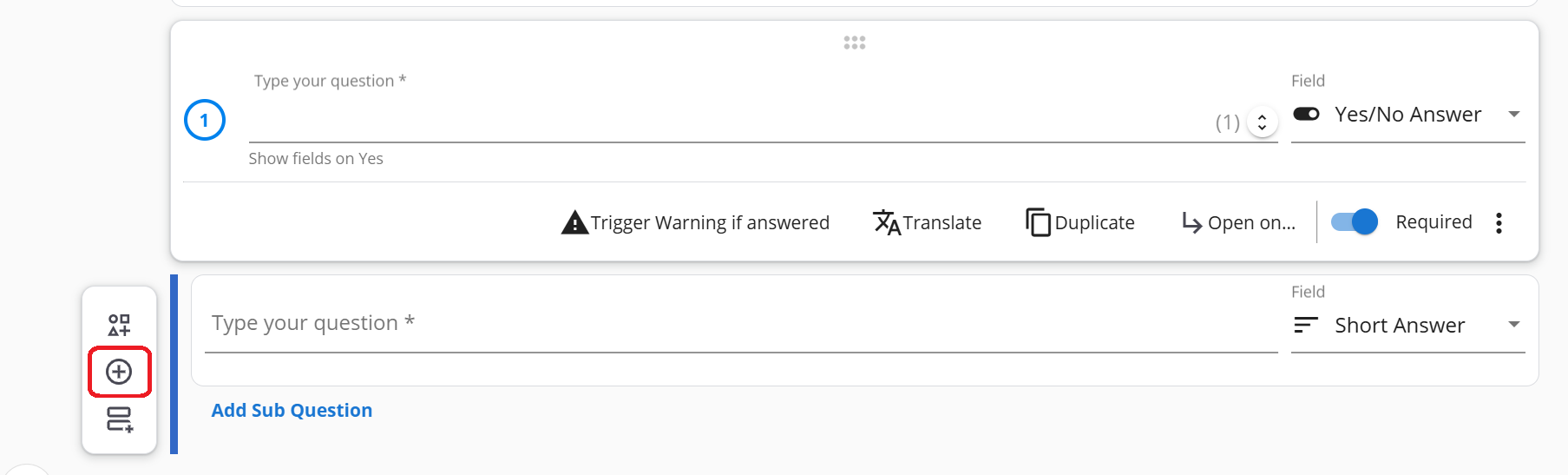This screenshot has height=475, width=1568.
Task: Click the add section rows icon
Action: coord(119,419)
